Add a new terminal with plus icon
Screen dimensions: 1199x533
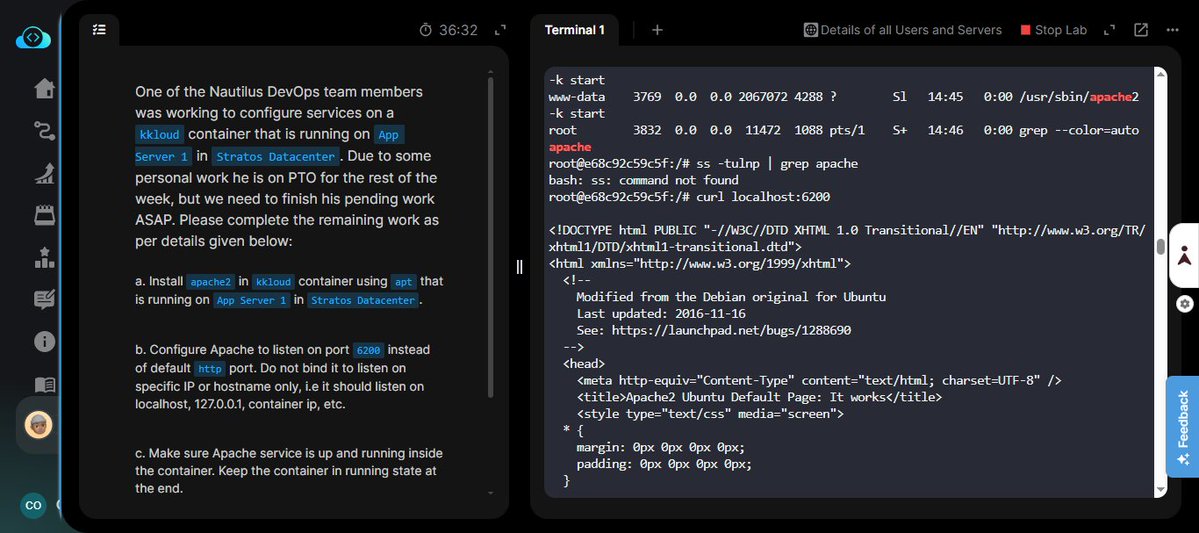tap(657, 30)
